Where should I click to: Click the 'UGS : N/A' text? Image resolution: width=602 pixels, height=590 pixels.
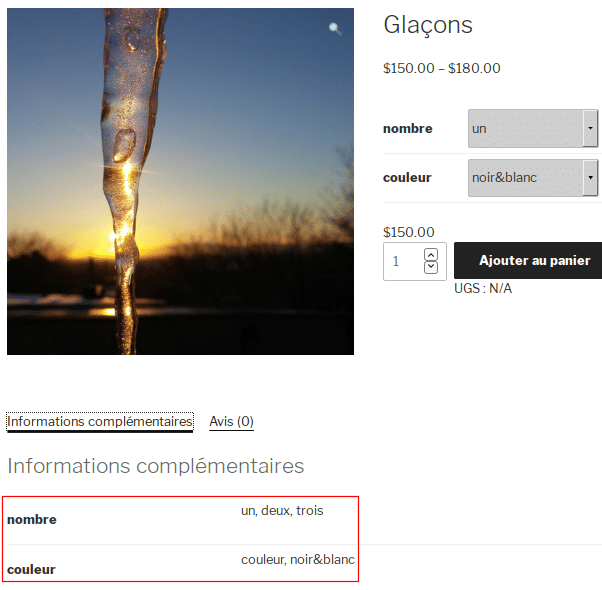[x=483, y=288]
